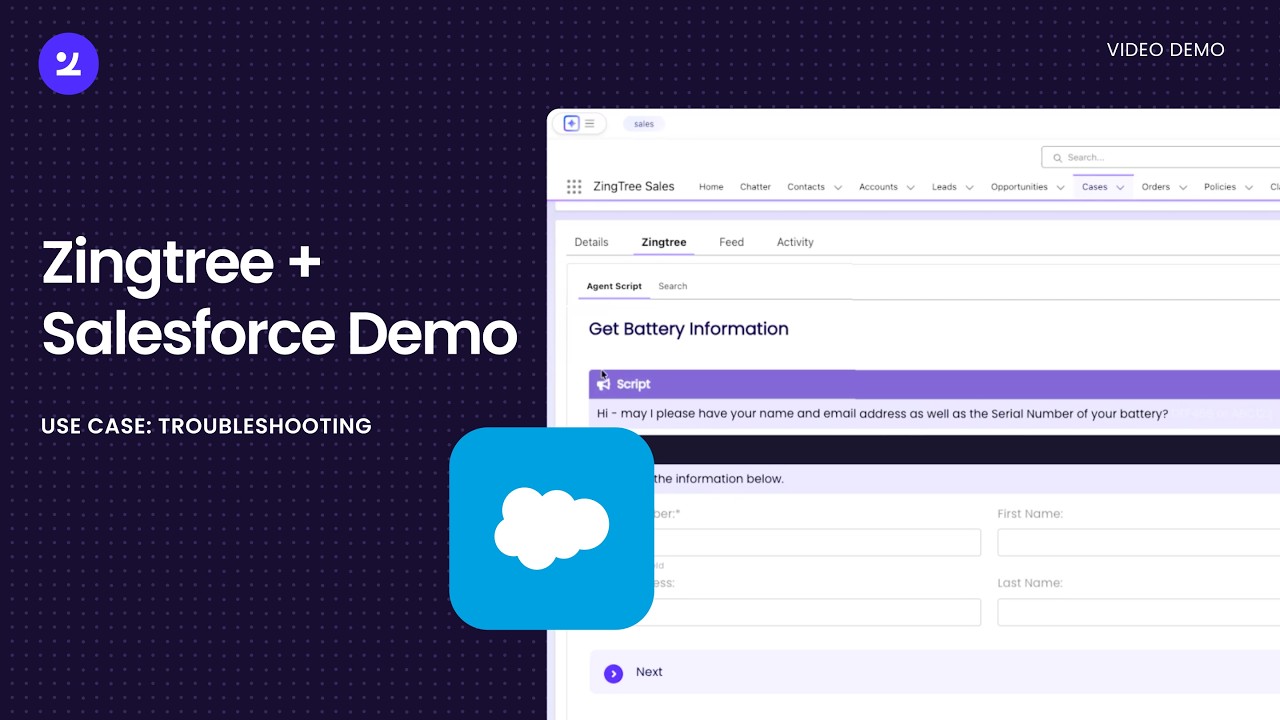Click the "Zingtree + Salesforce Demo" title

coord(280,299)
